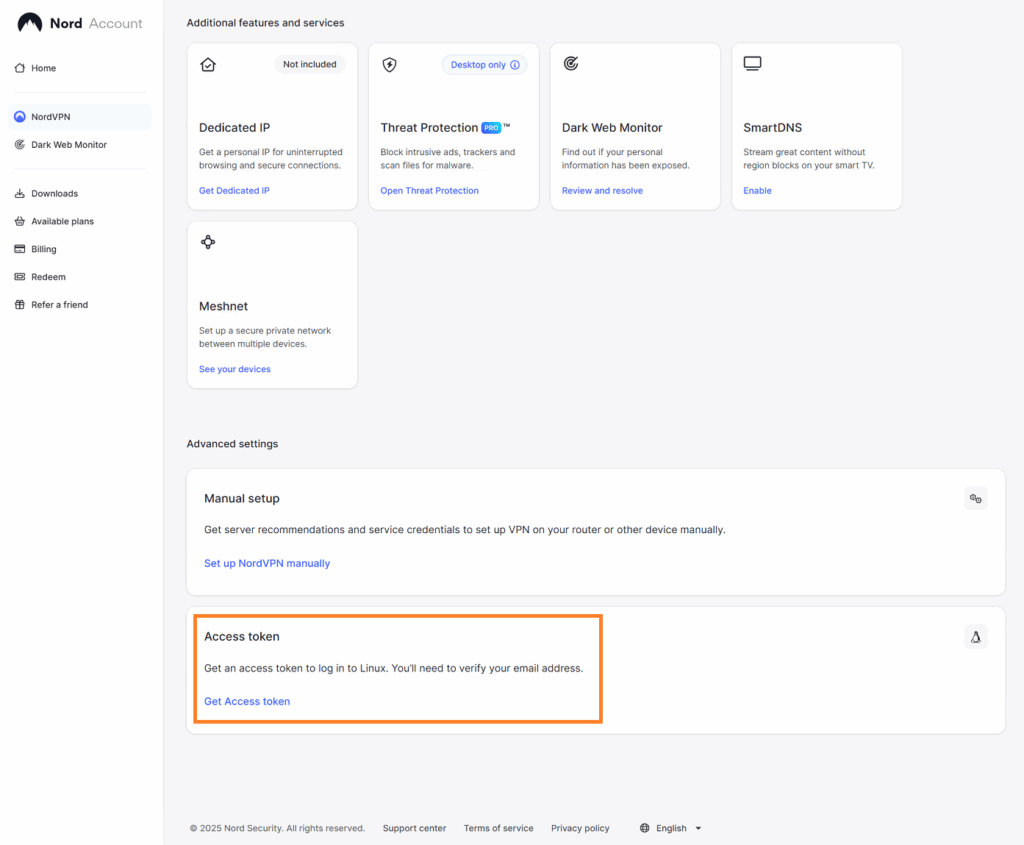This screenshot has height=845, width=1024.
Task: Click the SmartDNS monitor icon
Action: point(752,64)
